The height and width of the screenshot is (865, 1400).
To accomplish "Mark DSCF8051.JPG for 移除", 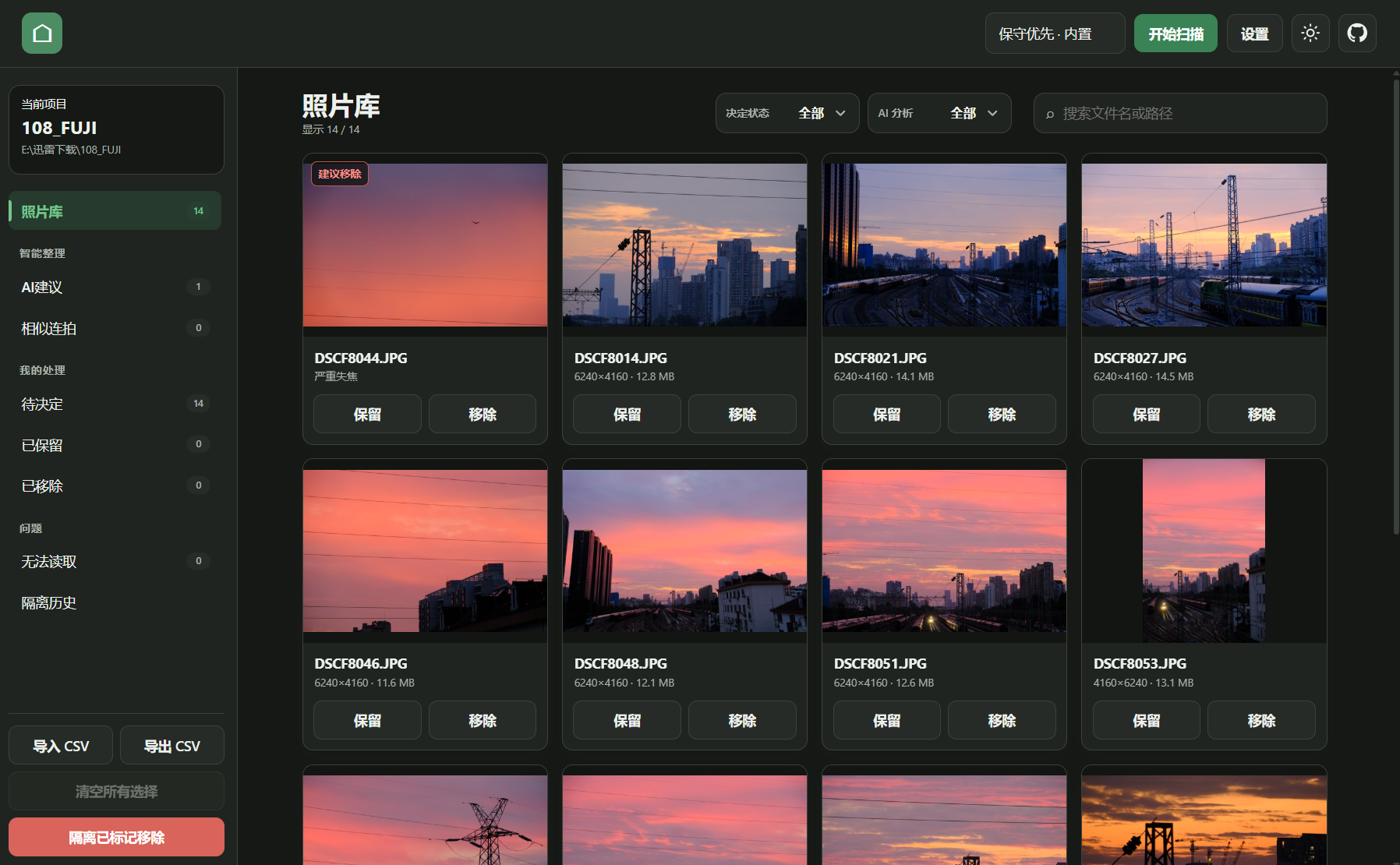I will tap(1002, 720).
